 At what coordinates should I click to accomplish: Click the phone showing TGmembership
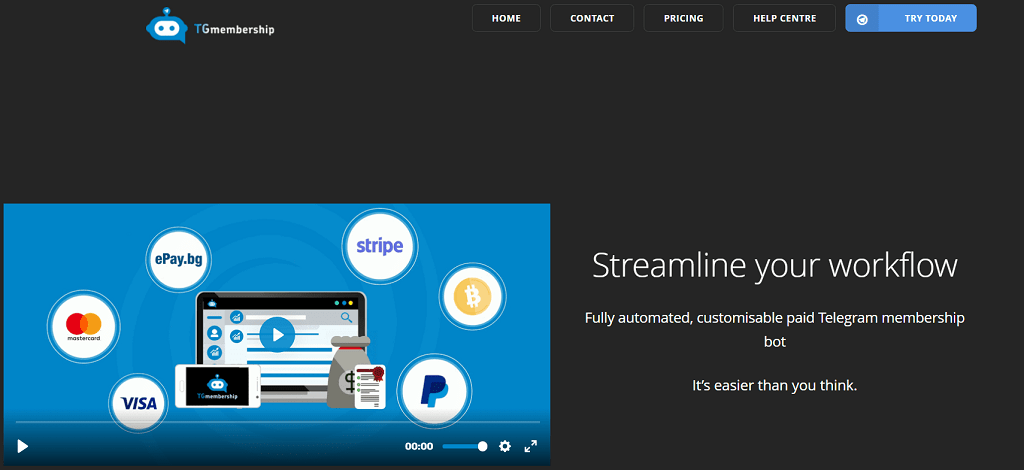(217, 386)
